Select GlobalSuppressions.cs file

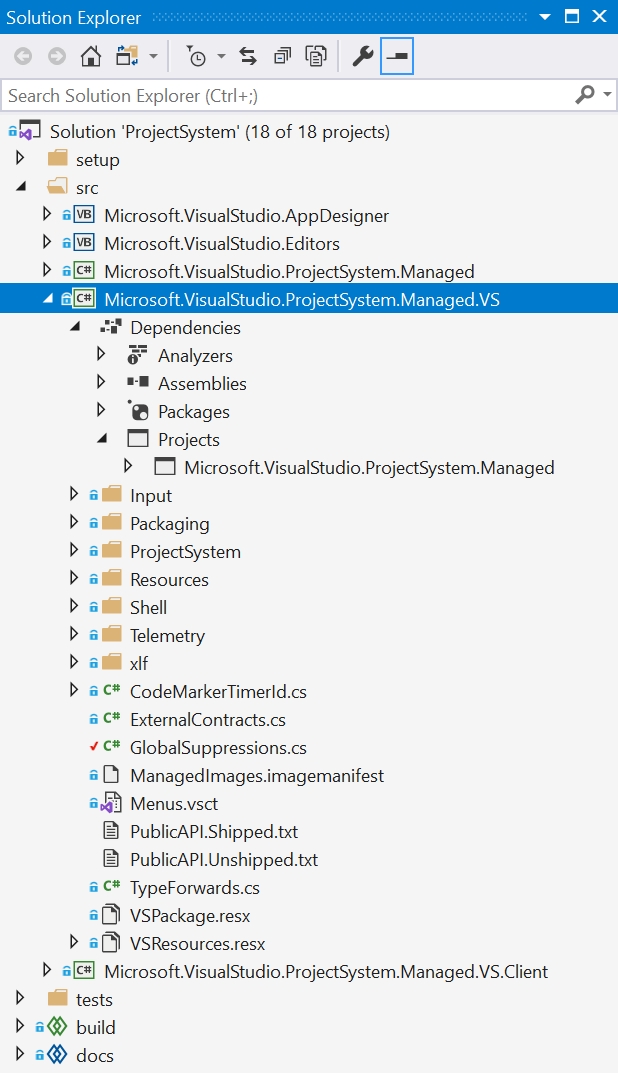click(x=218, y=747)
